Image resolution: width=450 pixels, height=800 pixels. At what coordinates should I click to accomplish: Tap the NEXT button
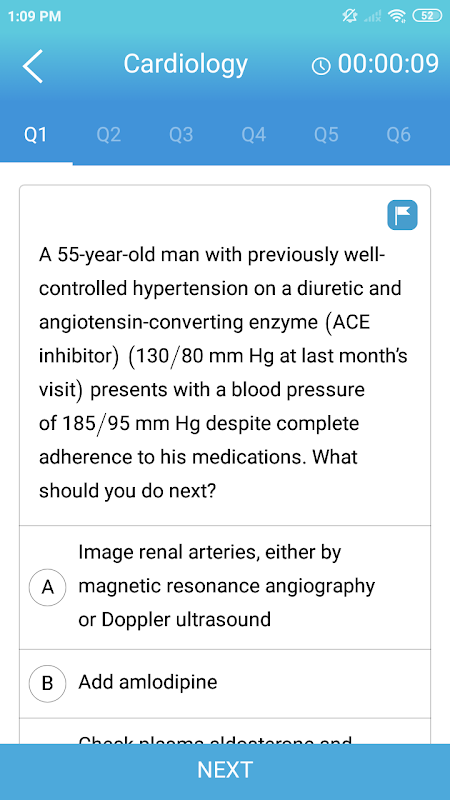[225, 770]
